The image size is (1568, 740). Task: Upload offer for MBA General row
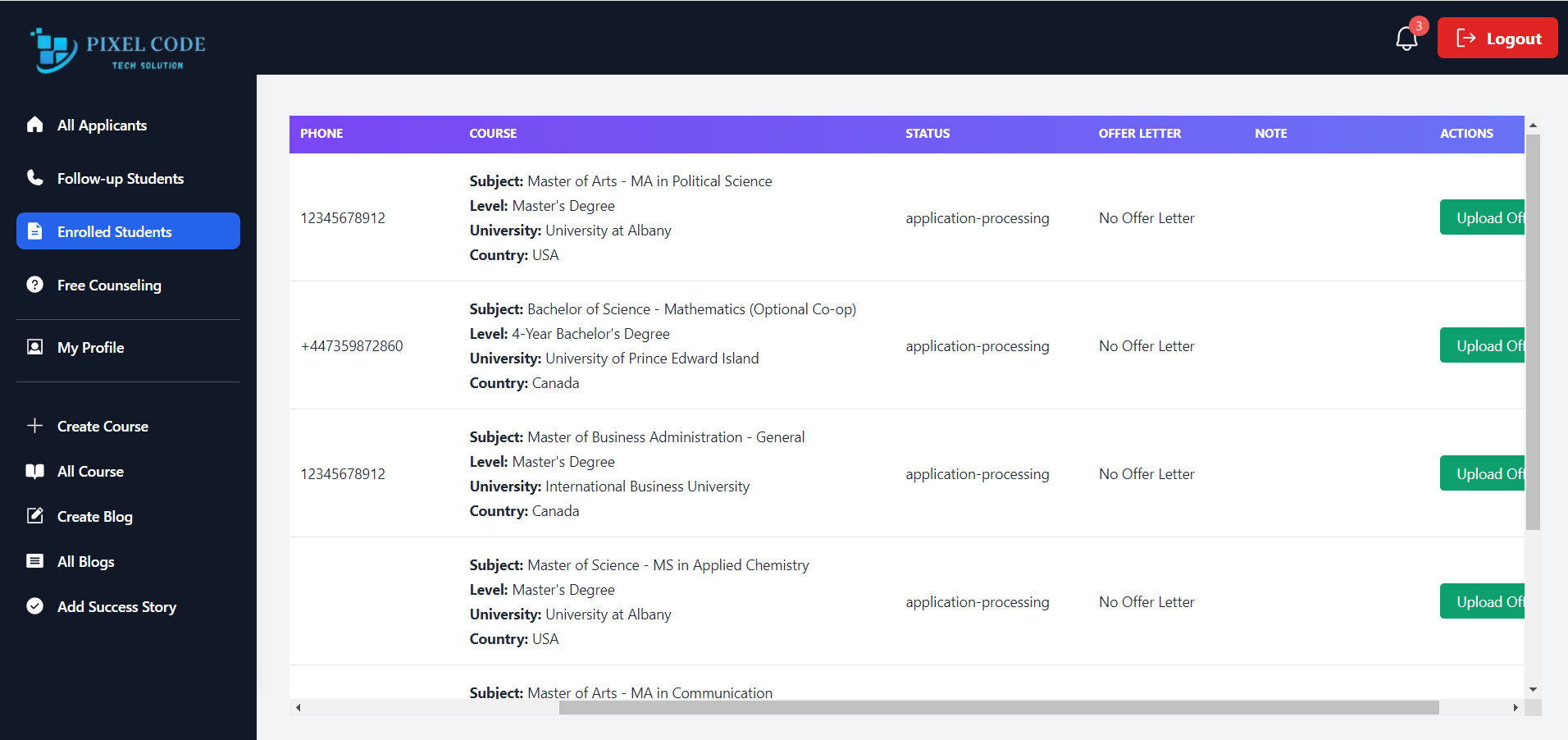1483,473
